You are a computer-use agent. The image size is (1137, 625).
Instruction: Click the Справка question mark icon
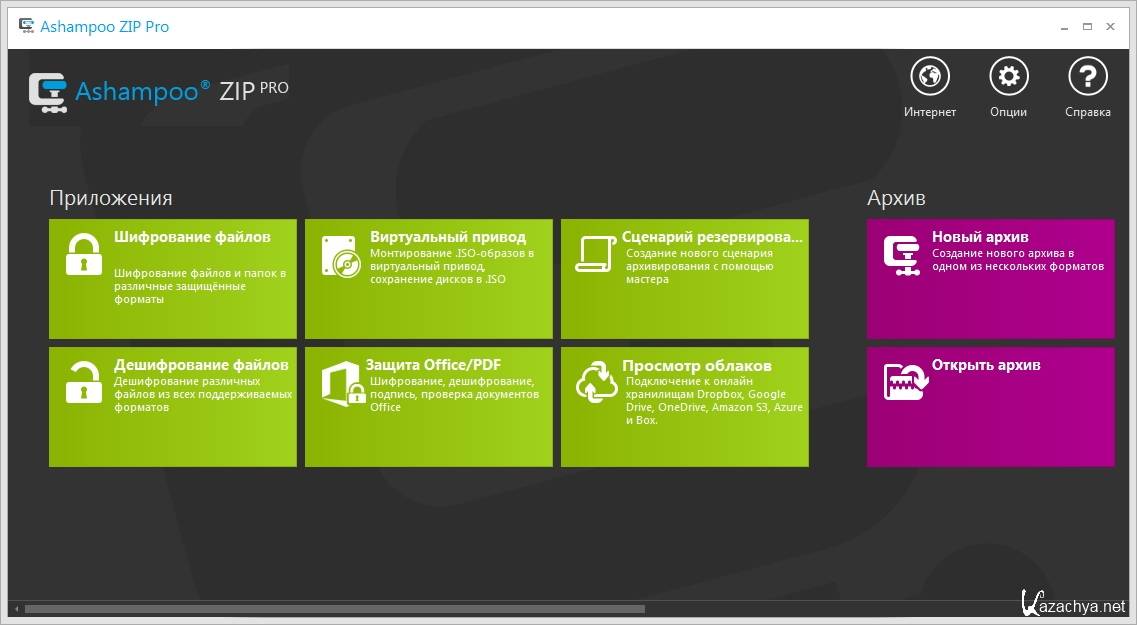click(1087, 76)
